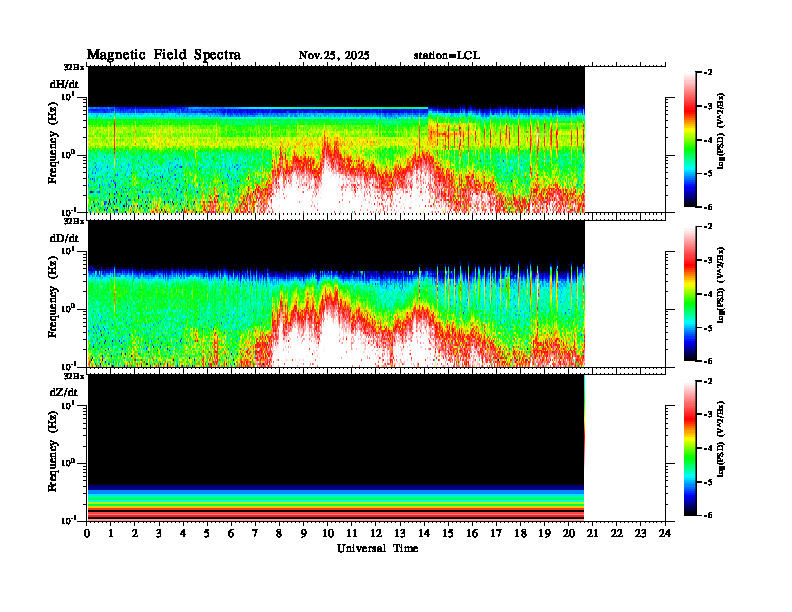Click the dZ/dt colorbar
Screen dimensions: 792x612
pyautogui.click(x=690, y=448)
